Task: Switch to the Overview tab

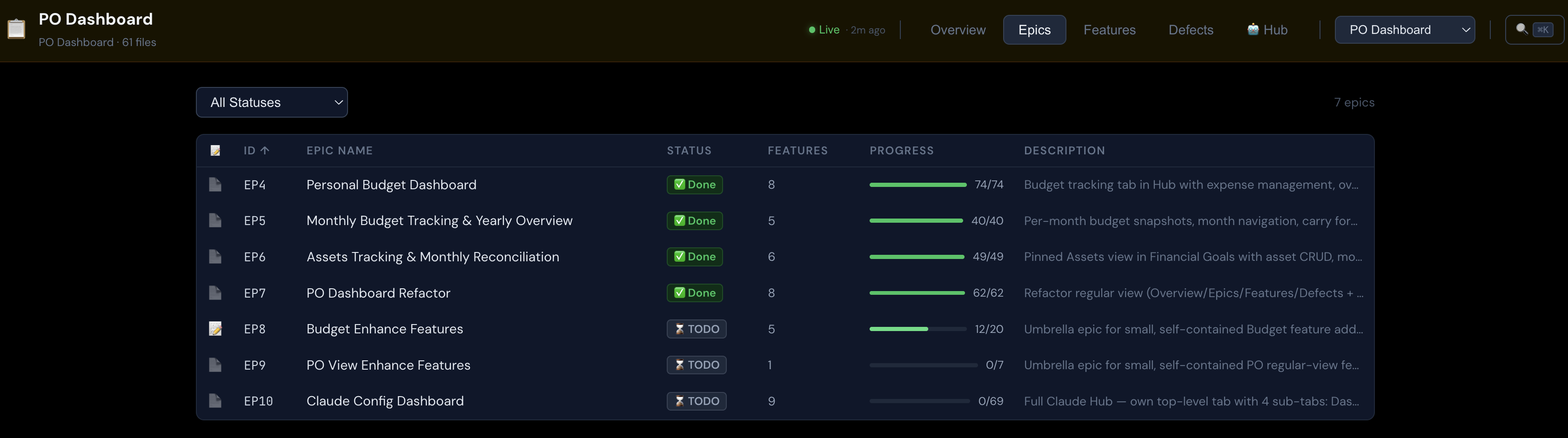Action: pyautogui.click(x=958, y=30)
